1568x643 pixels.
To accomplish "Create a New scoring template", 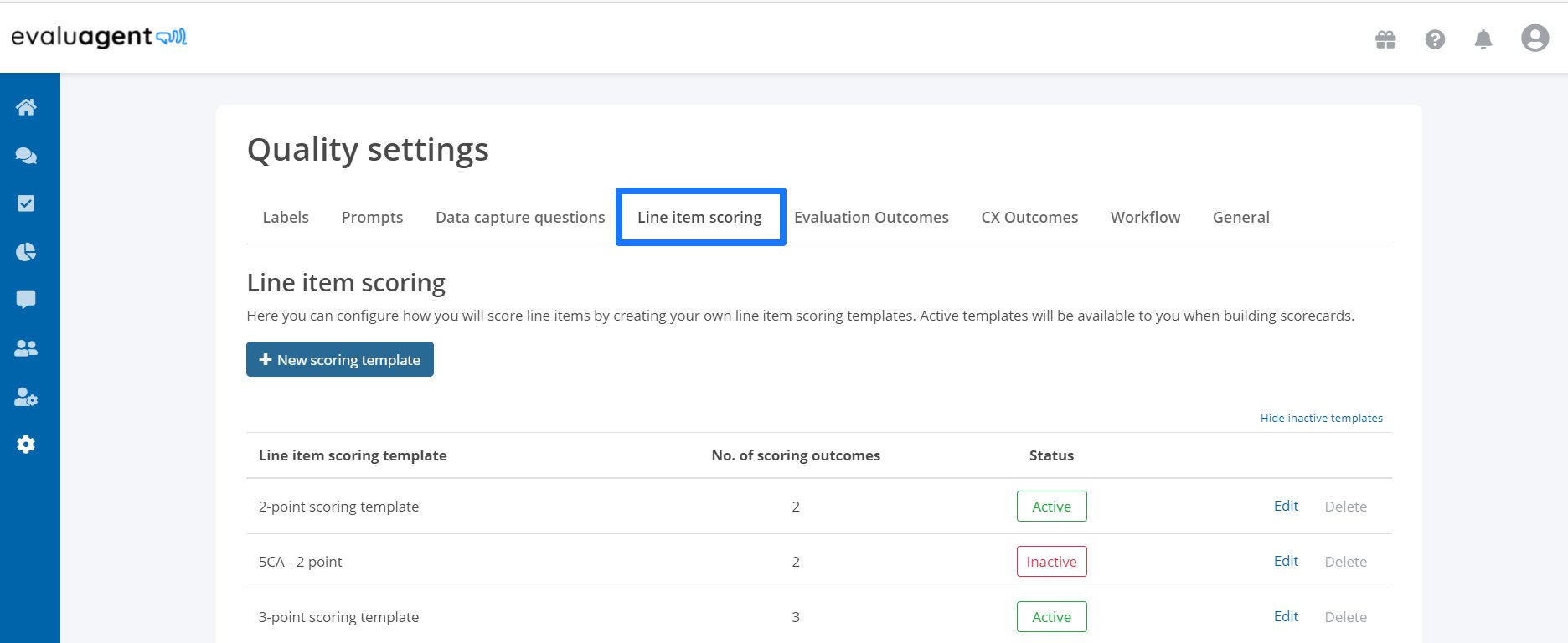I will tap(340, 359).
